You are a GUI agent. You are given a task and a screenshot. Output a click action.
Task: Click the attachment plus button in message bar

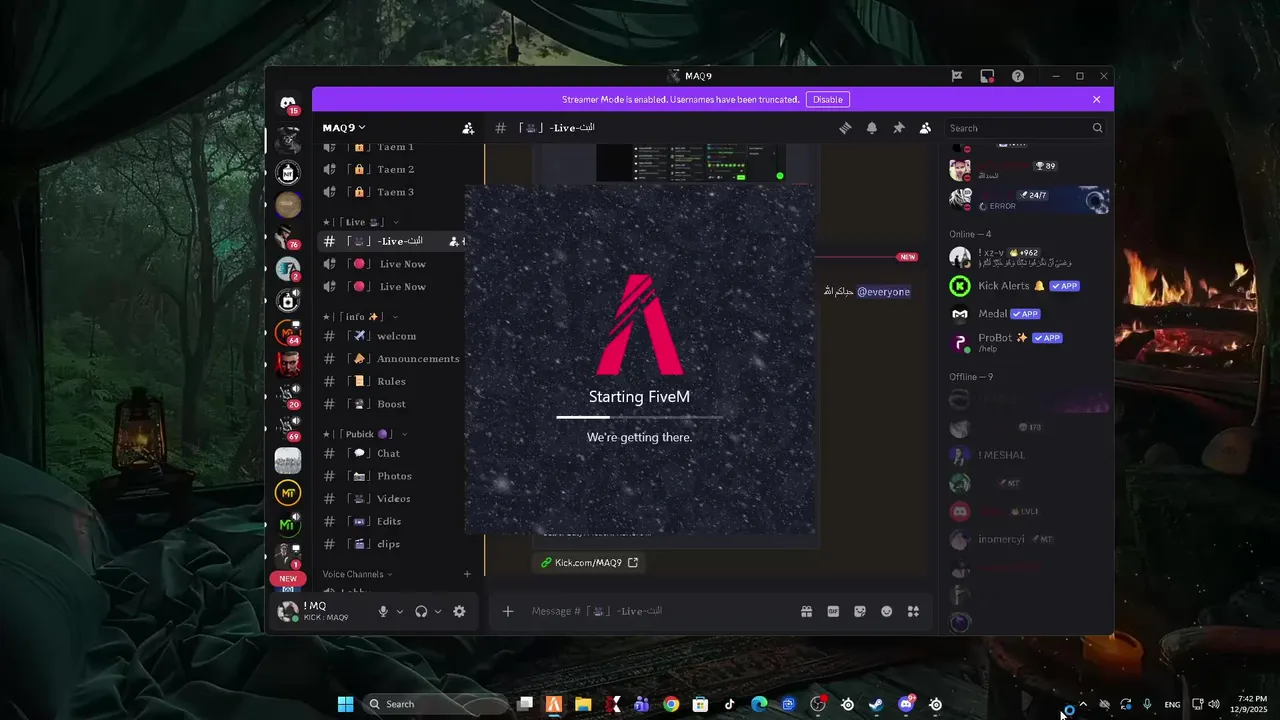point(508,611)
